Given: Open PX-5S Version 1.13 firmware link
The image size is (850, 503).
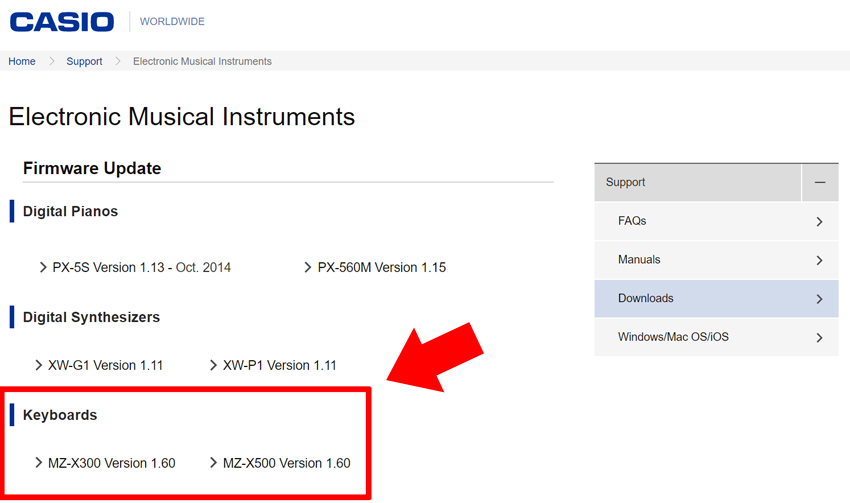Looking at the screenshot, I should pos(141,267).
